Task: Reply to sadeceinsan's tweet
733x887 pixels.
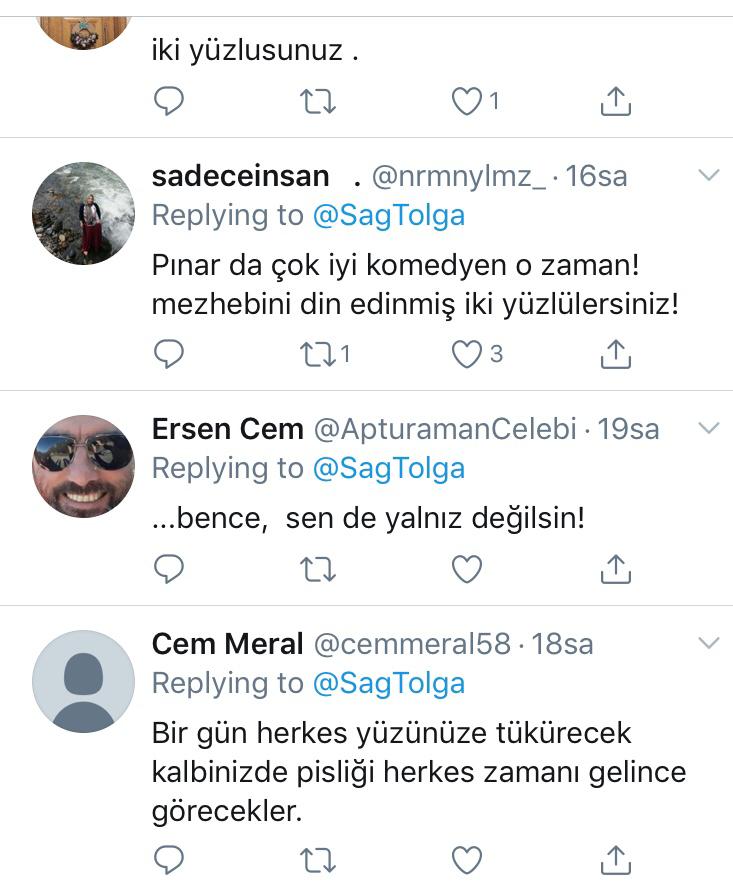Action: [x=169, y=354]
